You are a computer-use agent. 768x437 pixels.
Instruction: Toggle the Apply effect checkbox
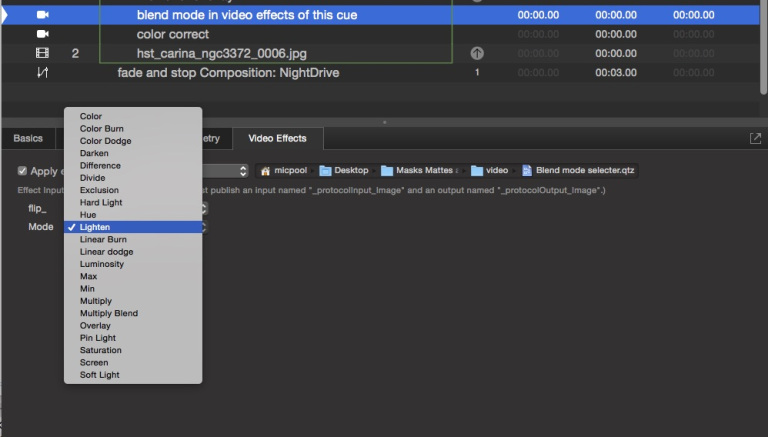(23, 171)
